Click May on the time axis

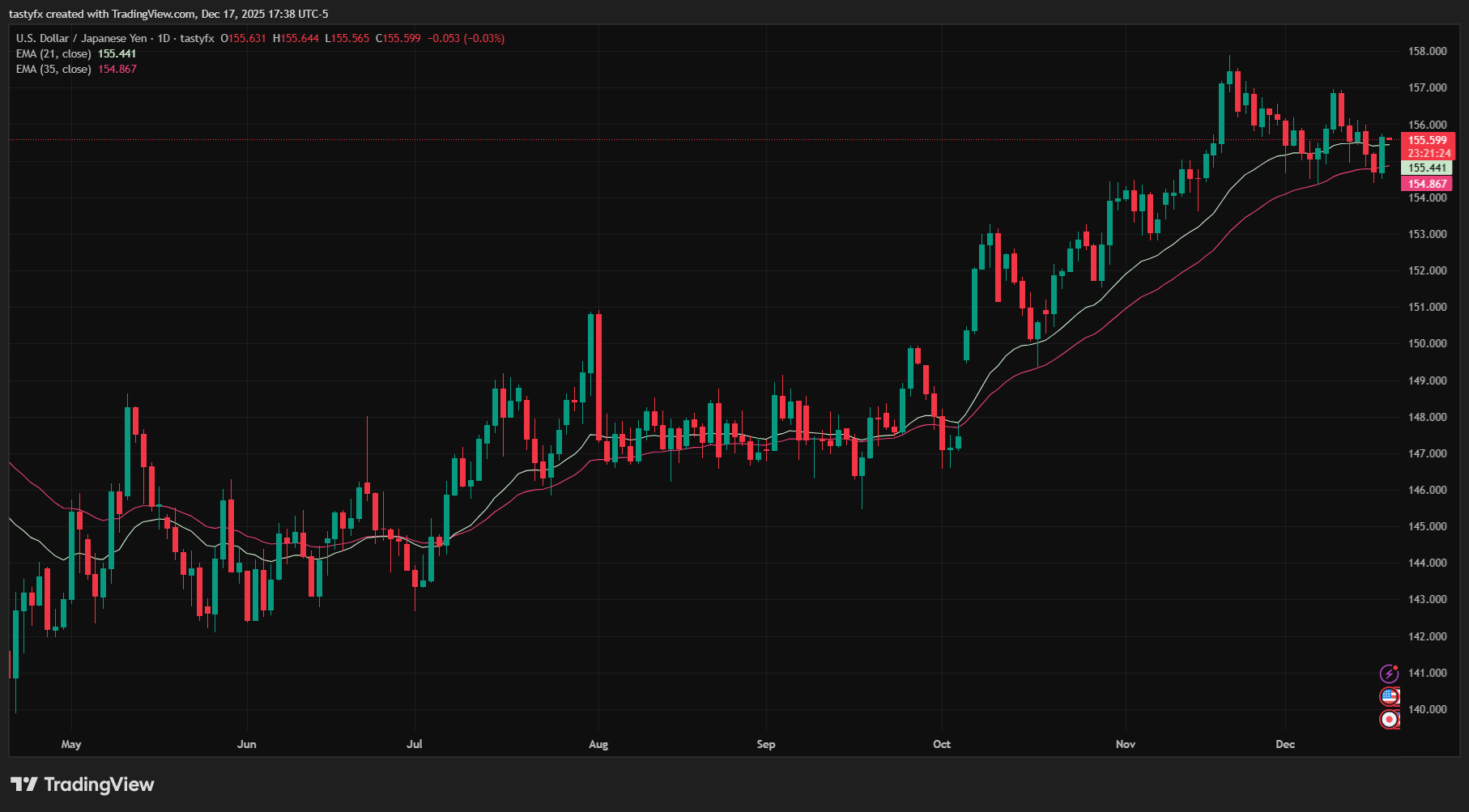tap(71, 743)
